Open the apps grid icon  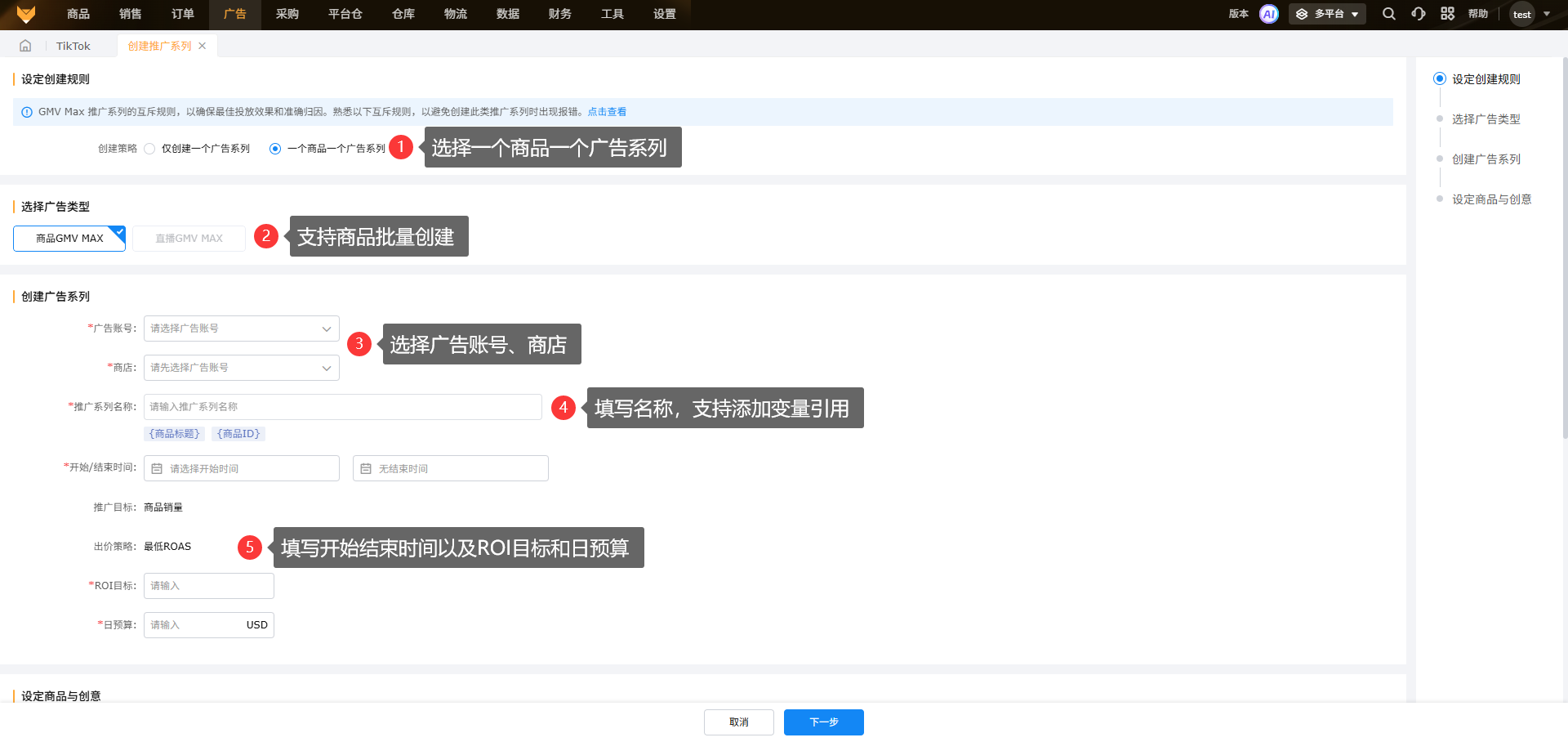tap(1447, 14)
